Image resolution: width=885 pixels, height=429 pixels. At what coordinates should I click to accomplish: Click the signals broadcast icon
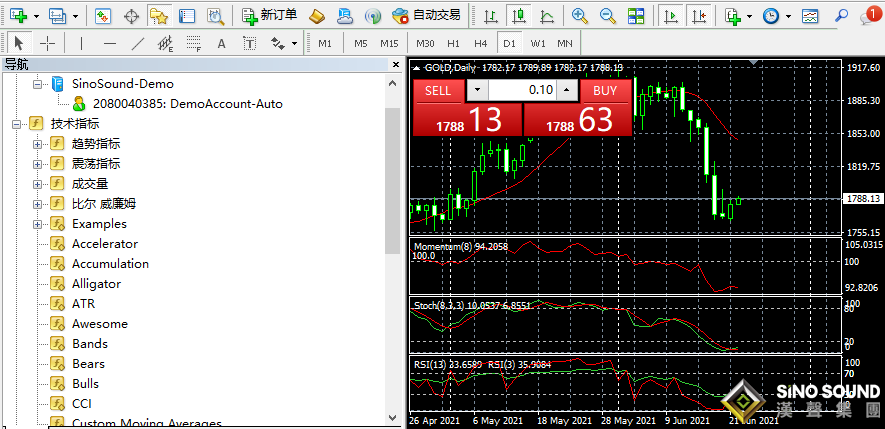(373, 16)
